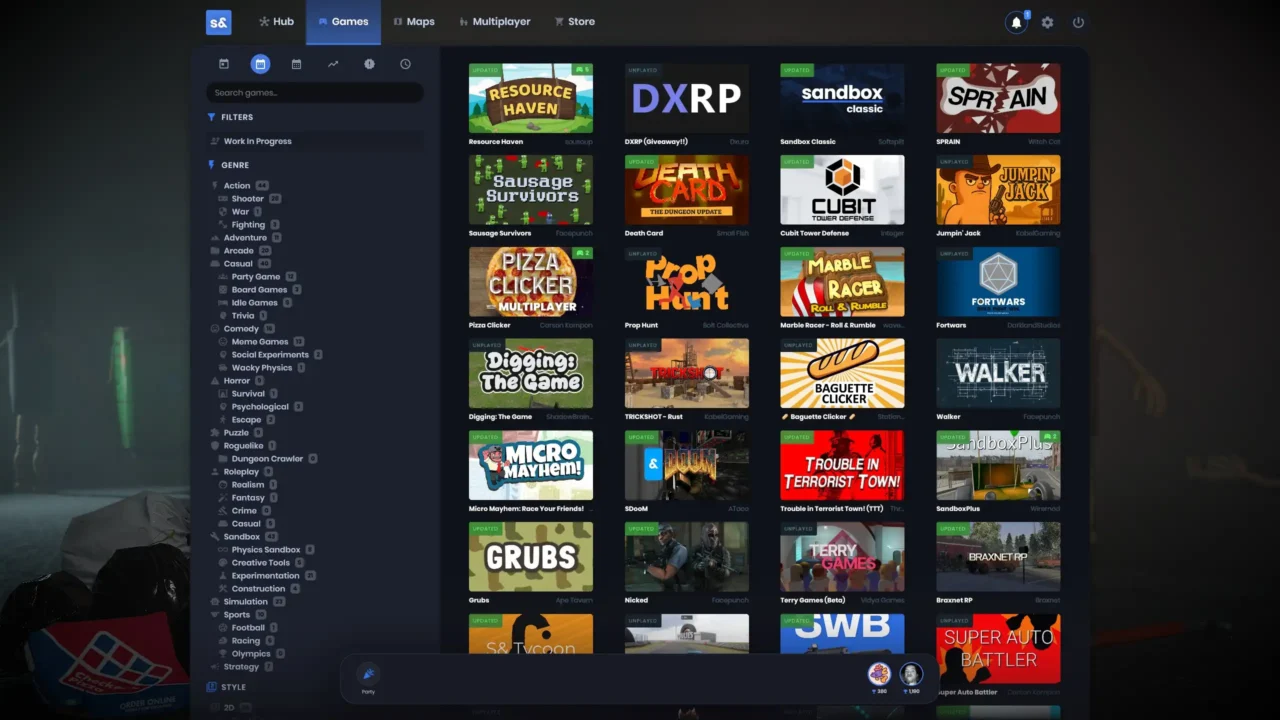Open the notifications bell
Viewport: 1280px width, 720px height.
[1016, 22]
